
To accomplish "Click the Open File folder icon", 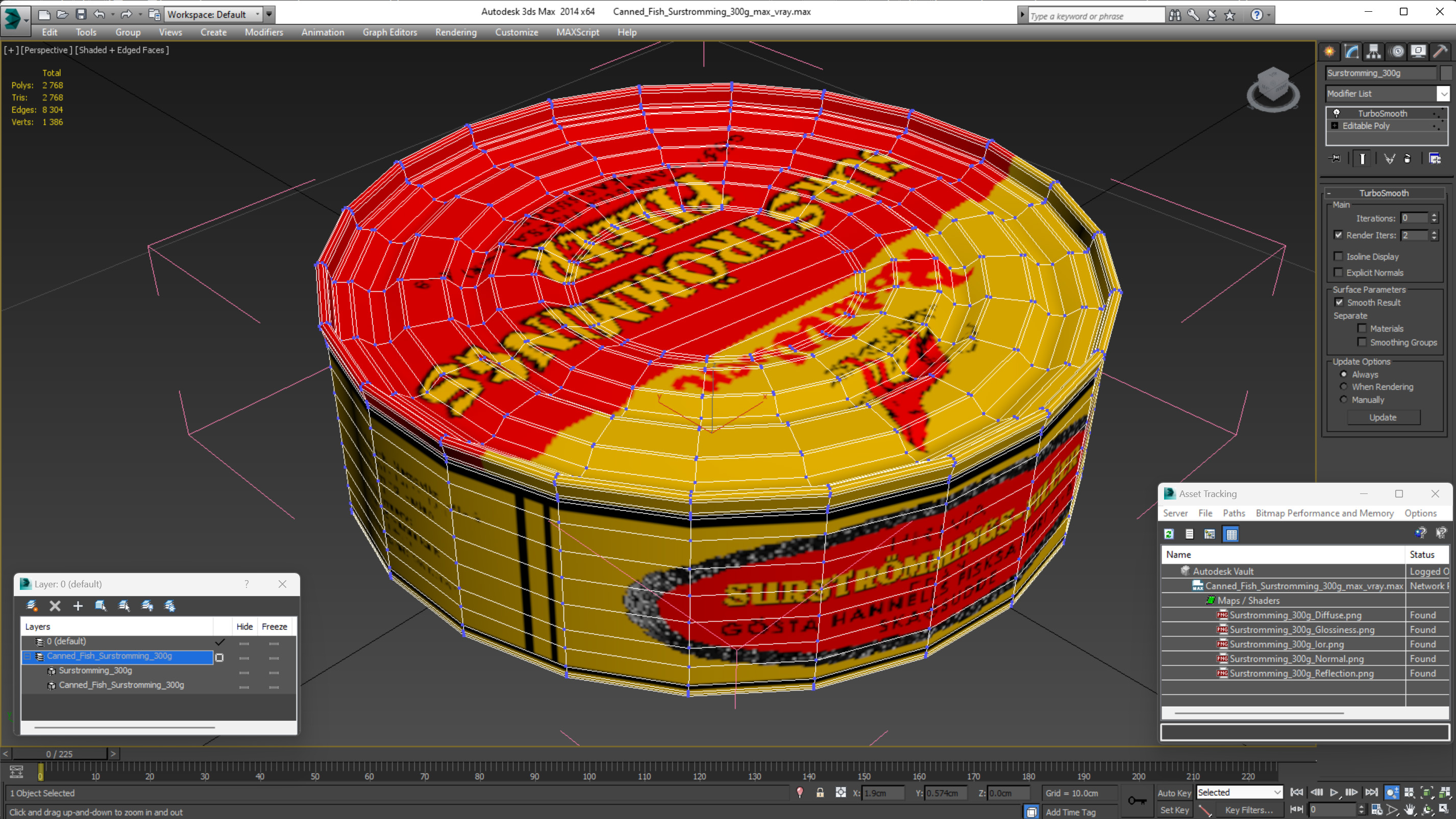I will (62, 14).
